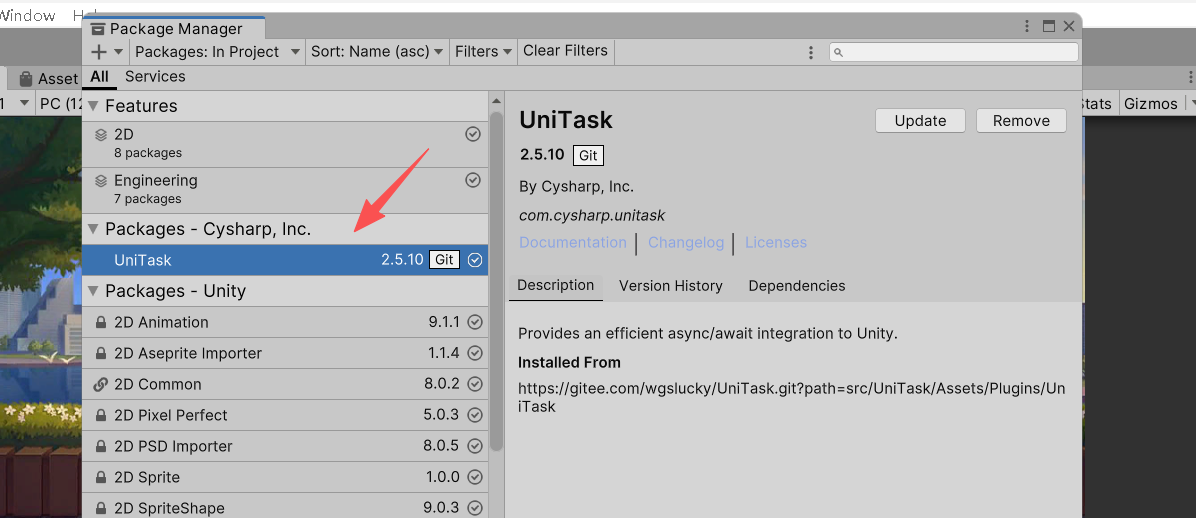Collapse the Packages - Cysharp, Inc. section
1196x518 pixels.
(x=94, y=229)
